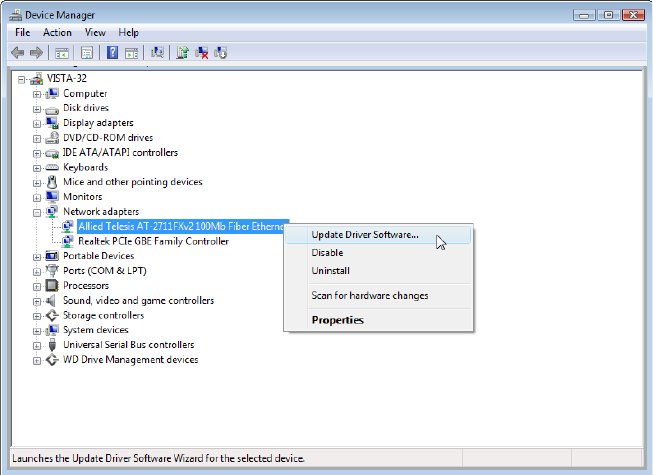The image size is (653, 475).
Task: Click the Properties toolbar icon
Action: pyautogui.click(x=87, y=52)
